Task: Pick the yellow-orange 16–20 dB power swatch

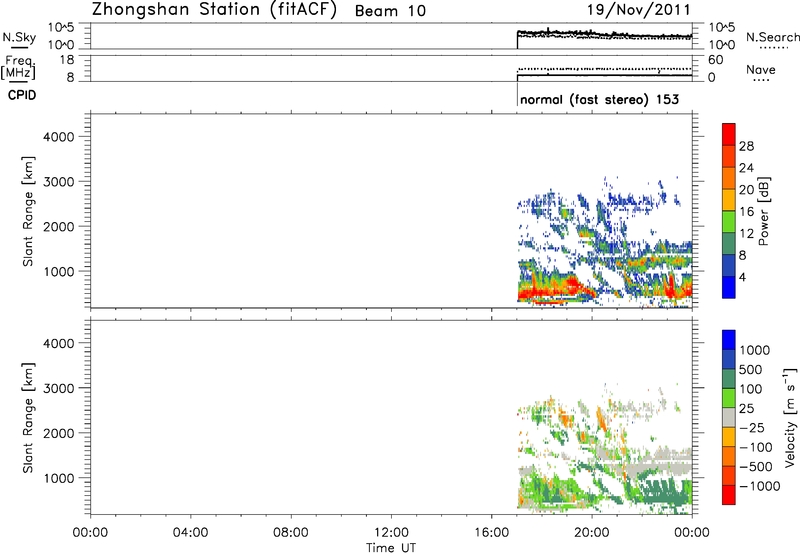Action: coord(729,200)
